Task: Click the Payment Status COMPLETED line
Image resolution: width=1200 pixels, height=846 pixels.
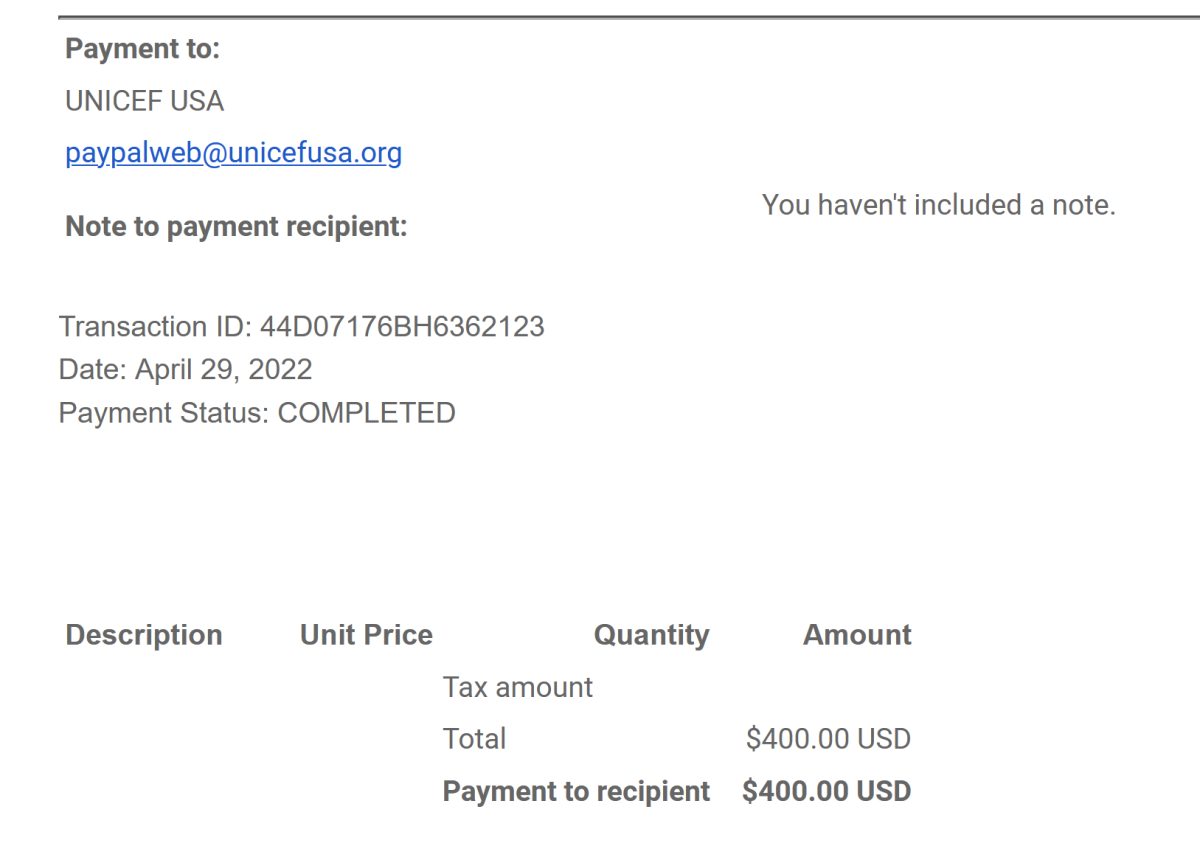Action: (x=257, y=413)
